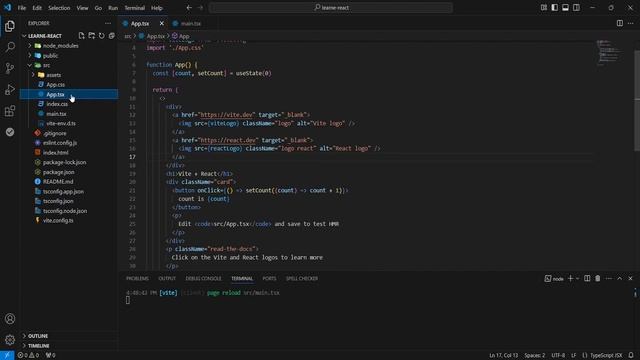Screen dimensions: 640x360
Task: Open terminal panel more actions ellipsis
Action: point(609,278)
